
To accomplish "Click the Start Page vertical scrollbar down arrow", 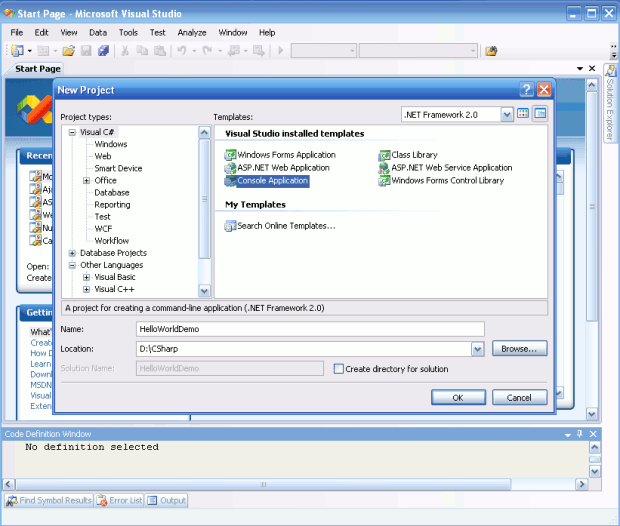I will pyautogui.click(x=592, y=414).
